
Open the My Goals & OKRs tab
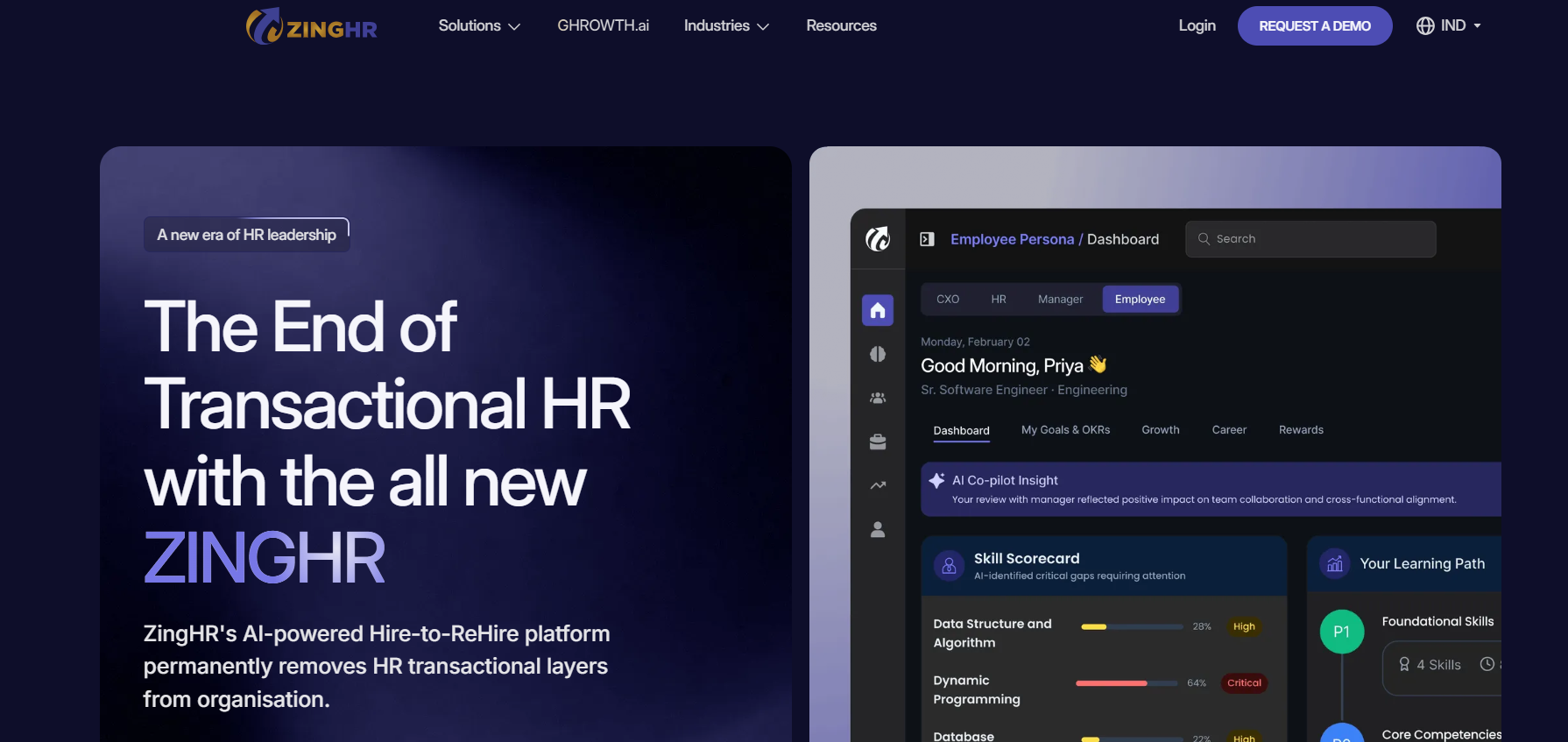1065,430
